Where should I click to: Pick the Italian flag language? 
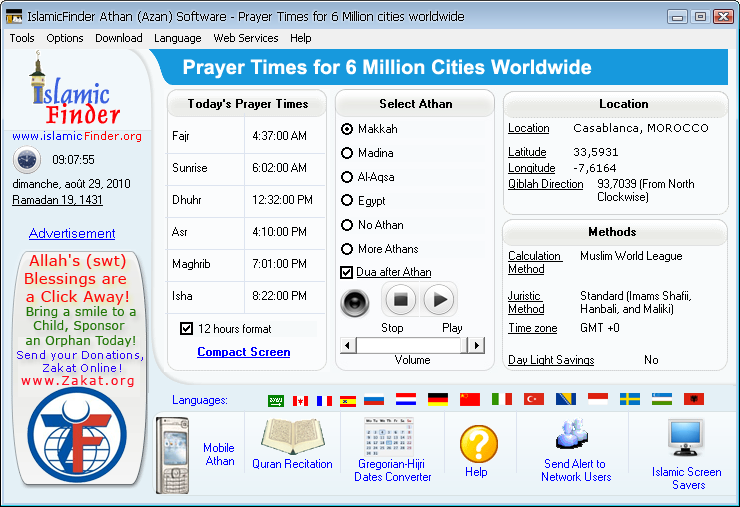pyautogui.click(x=502, y=399)
